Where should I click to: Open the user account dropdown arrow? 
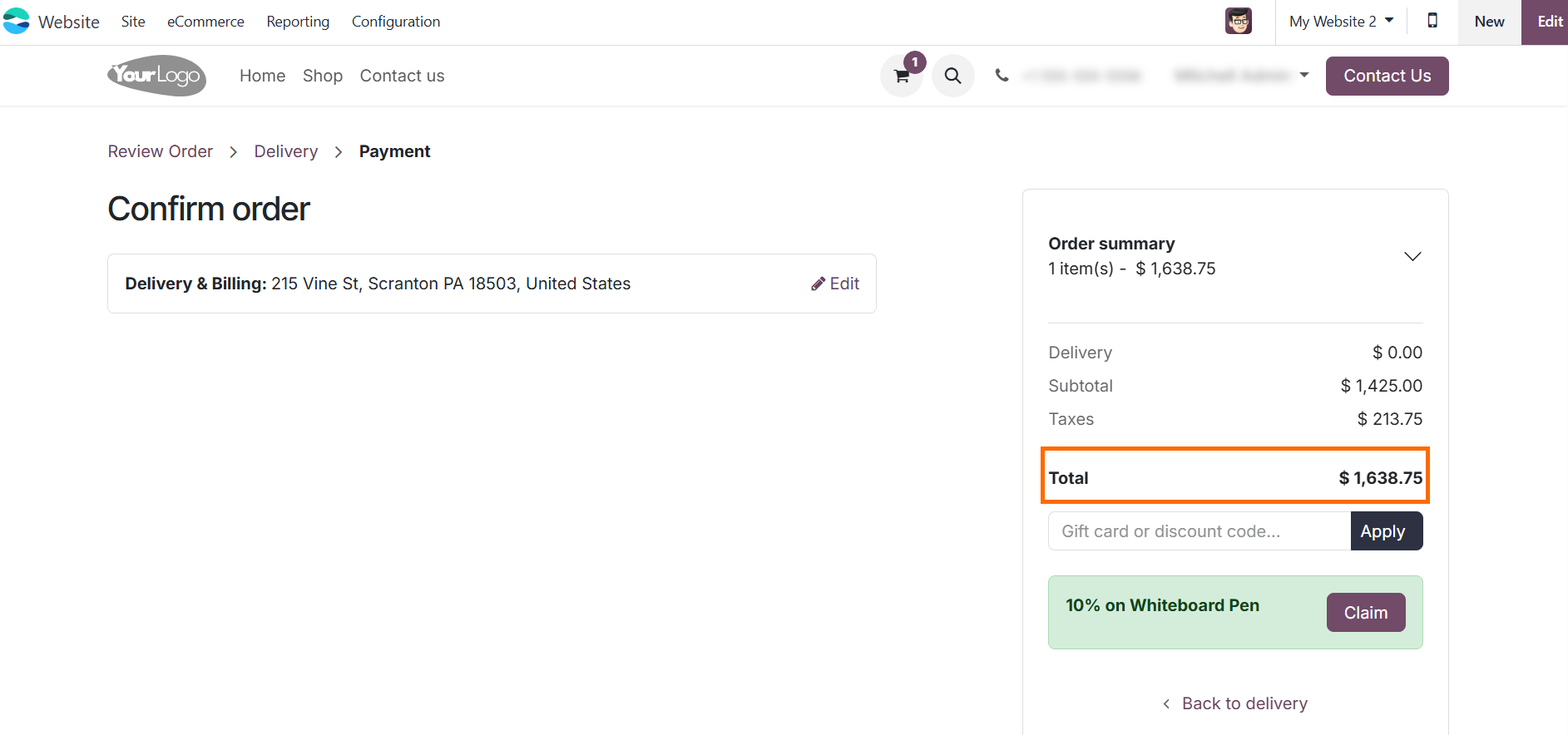(1303, 76)
